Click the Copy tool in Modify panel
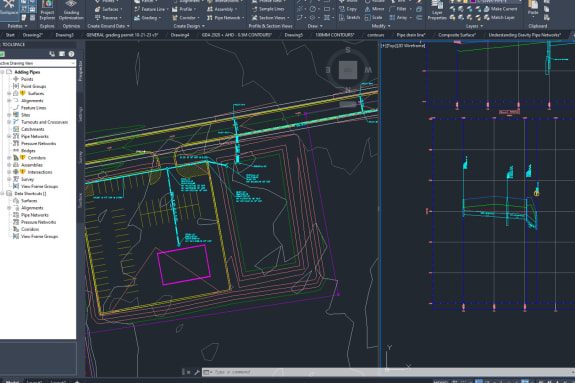Screen dimensions: 575x383 point(348,9)
